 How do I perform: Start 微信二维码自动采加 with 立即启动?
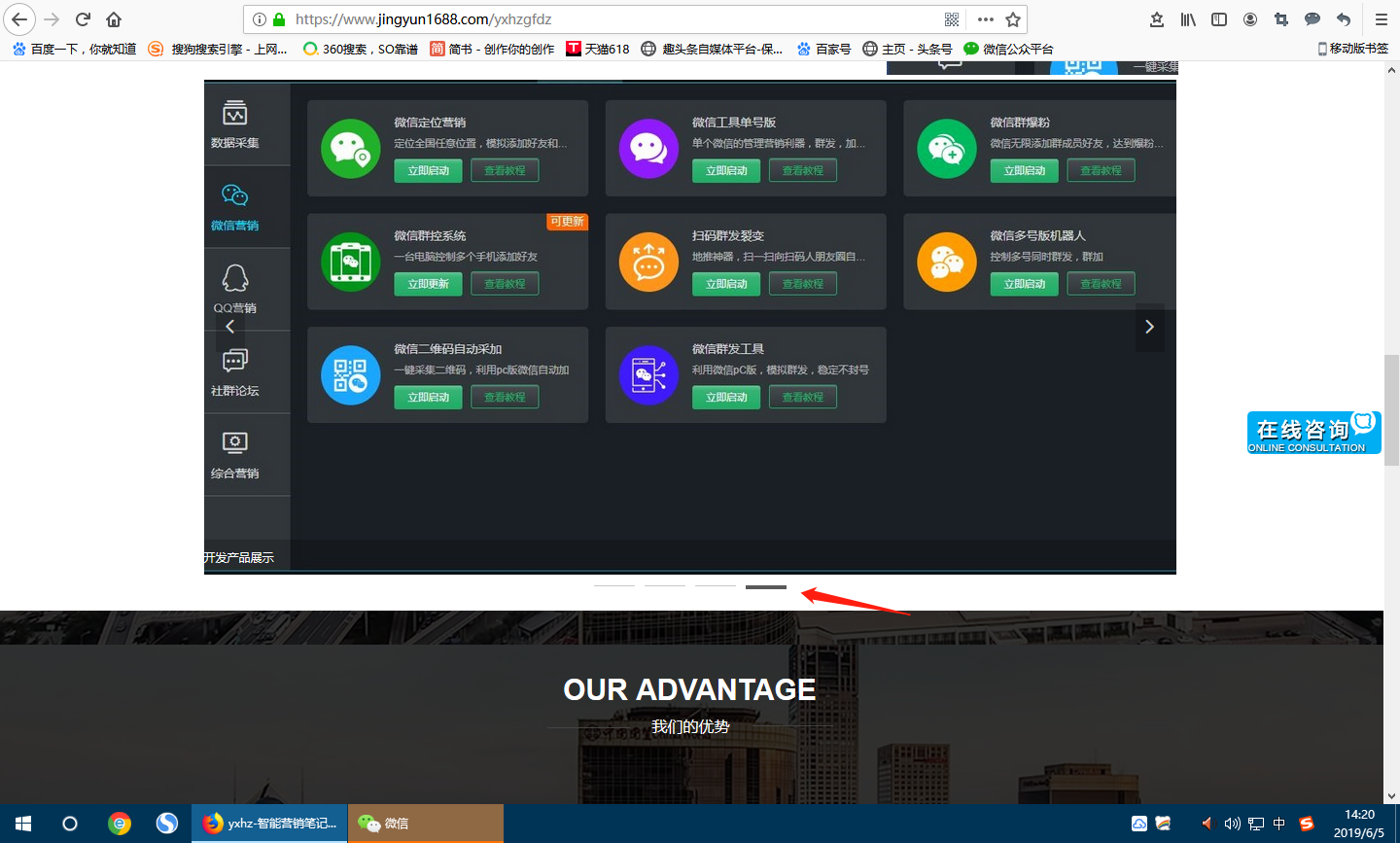tap(429, 397)
